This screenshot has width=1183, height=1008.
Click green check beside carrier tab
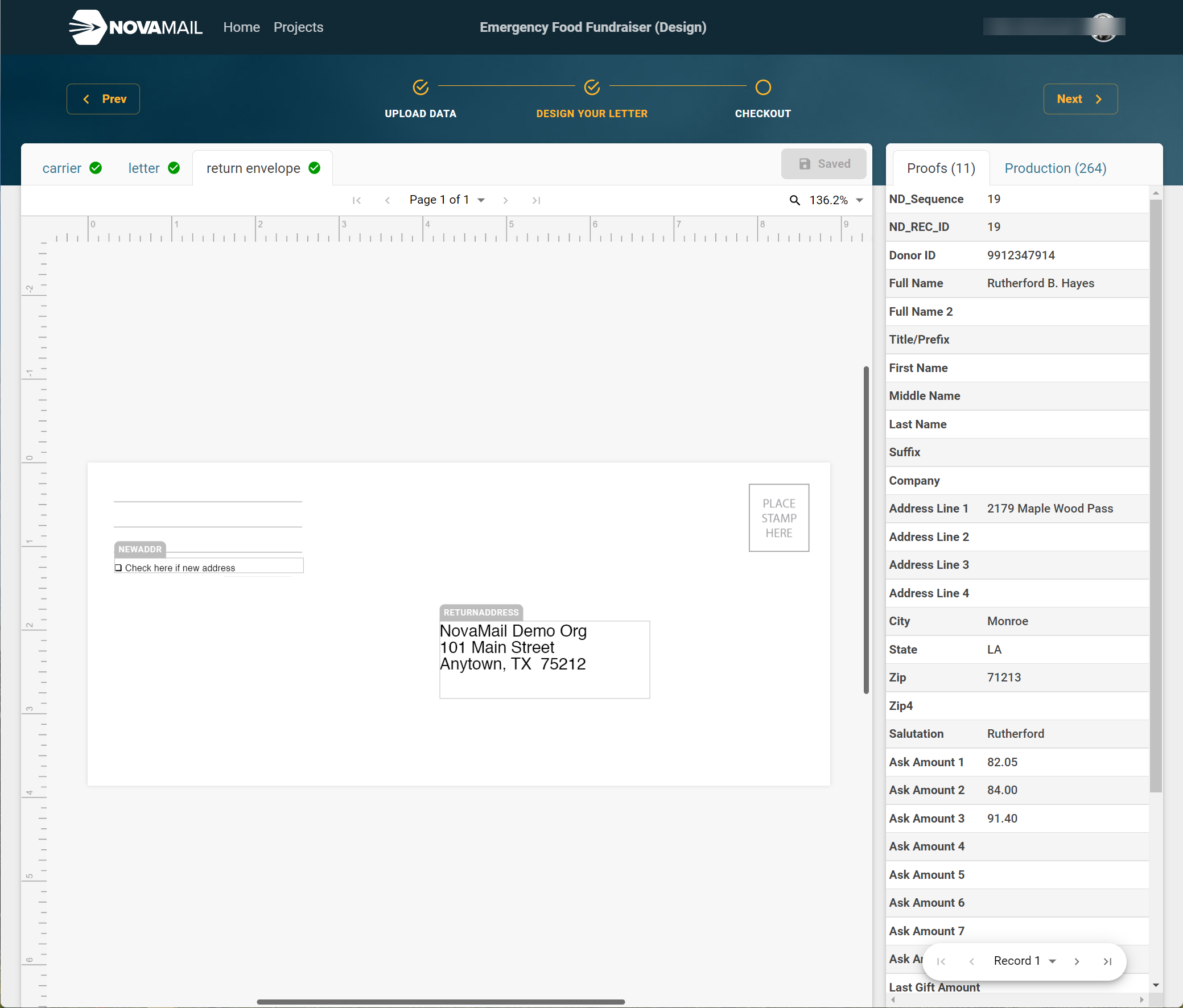(96, 168)
